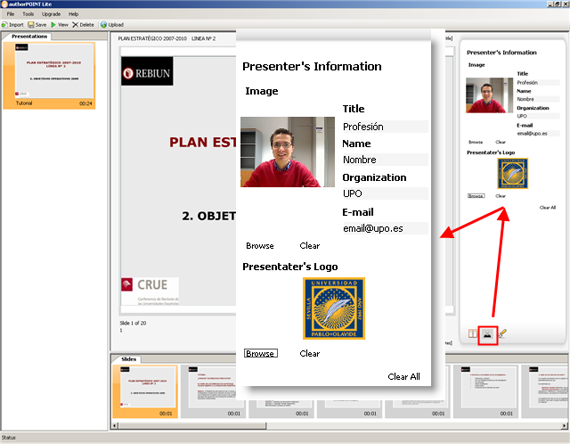The width and height of the screenshot is (570, 444).
Task: Click the Profesión title field in side panel
Action: (538, 83)
